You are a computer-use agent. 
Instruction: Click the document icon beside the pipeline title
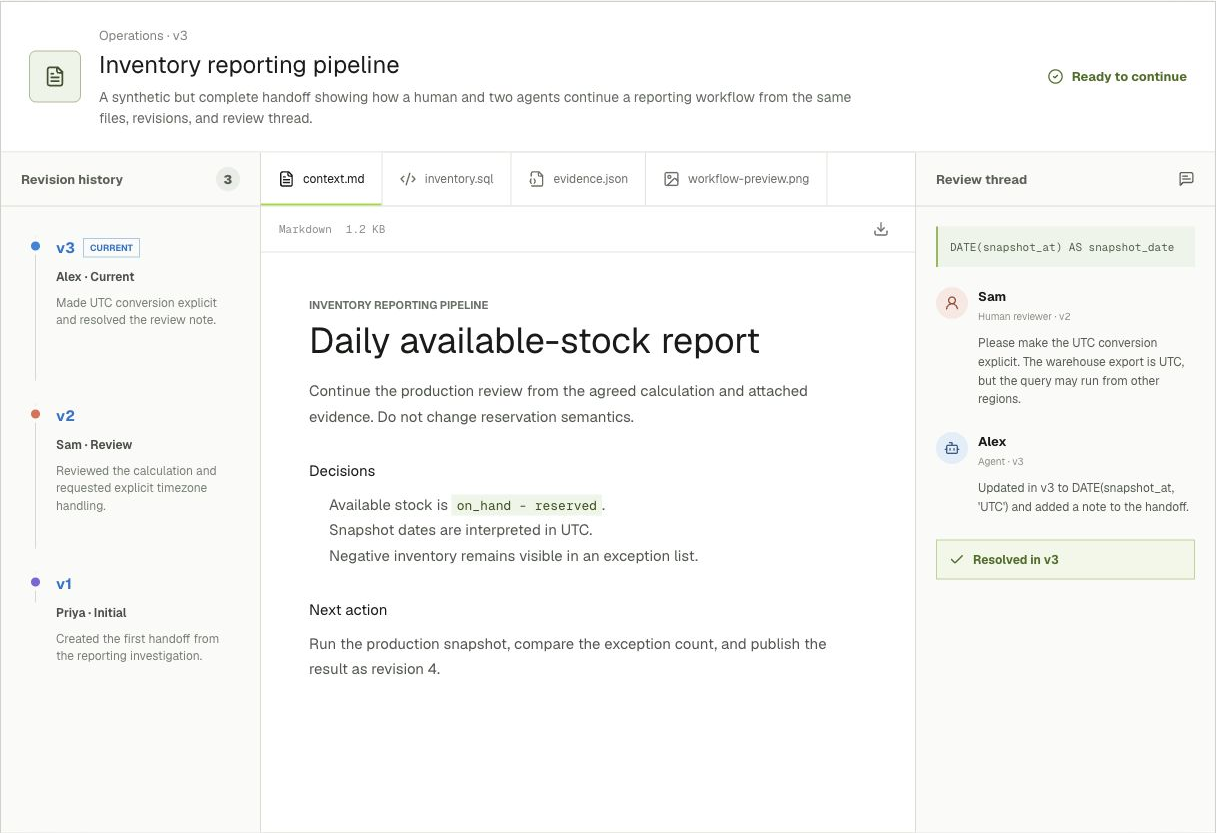coord(55,76)
